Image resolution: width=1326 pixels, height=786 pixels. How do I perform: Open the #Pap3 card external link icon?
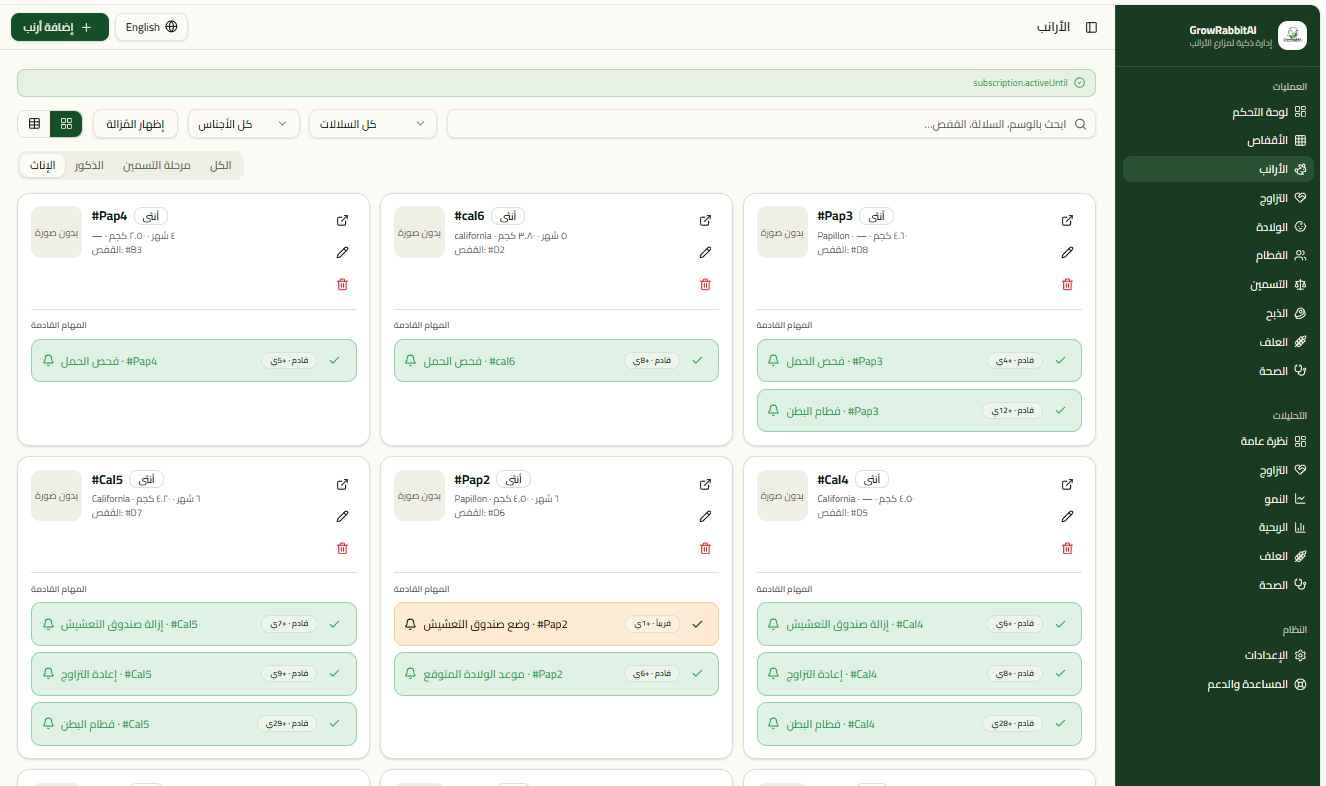click(1067, 221)
